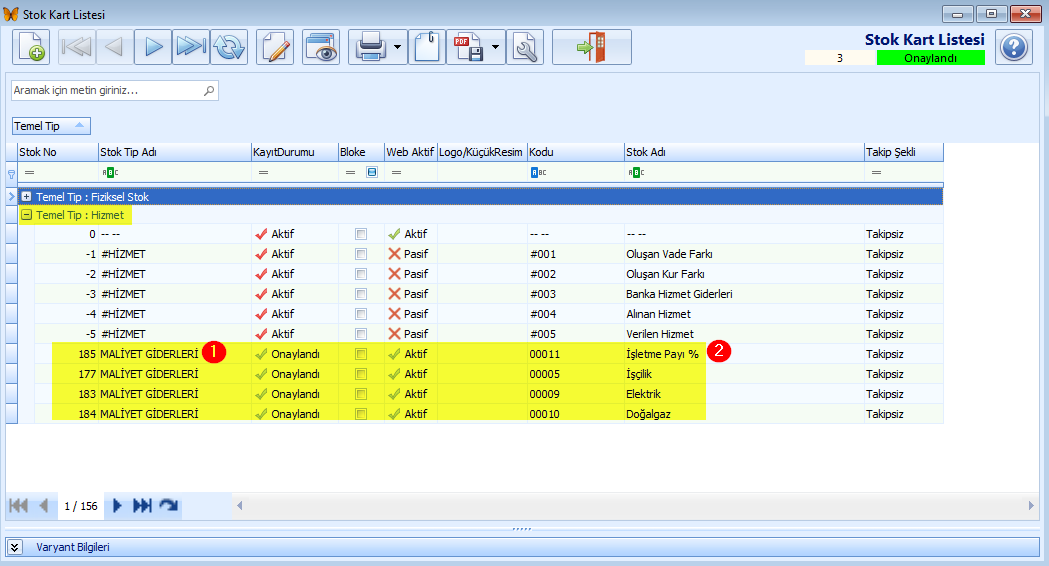1049x566 pixels.
Task: Go to first page in pager
Action: coord(18,506)
